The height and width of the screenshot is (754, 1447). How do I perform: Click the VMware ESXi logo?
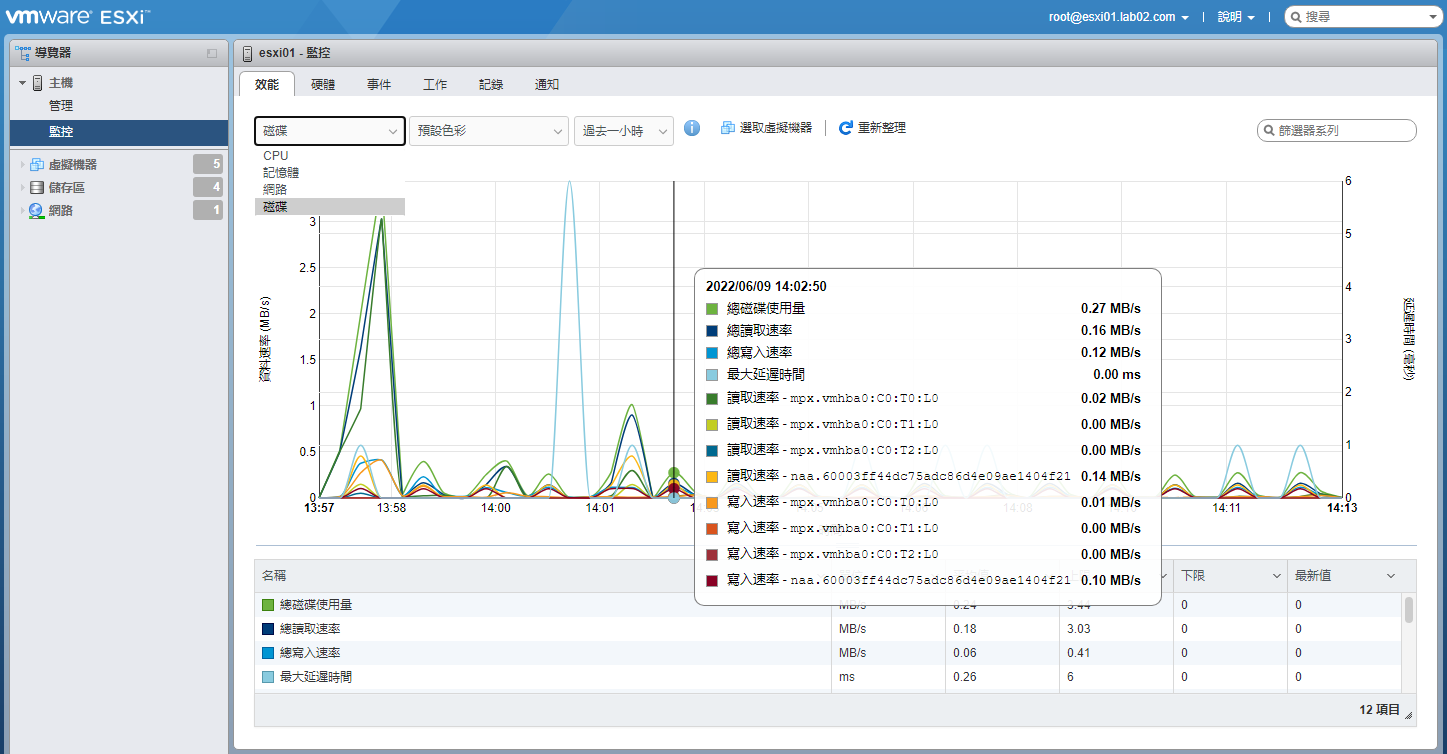click(78, 16)
